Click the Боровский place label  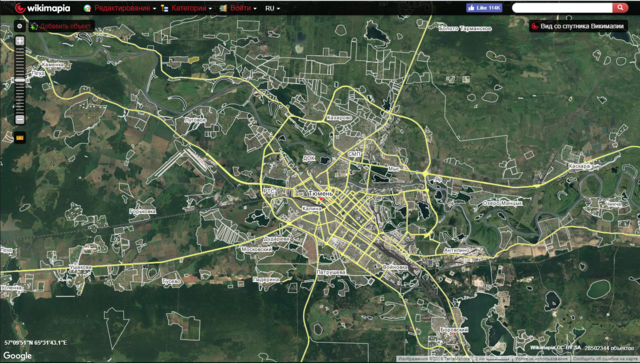click(x=454, y=329)
